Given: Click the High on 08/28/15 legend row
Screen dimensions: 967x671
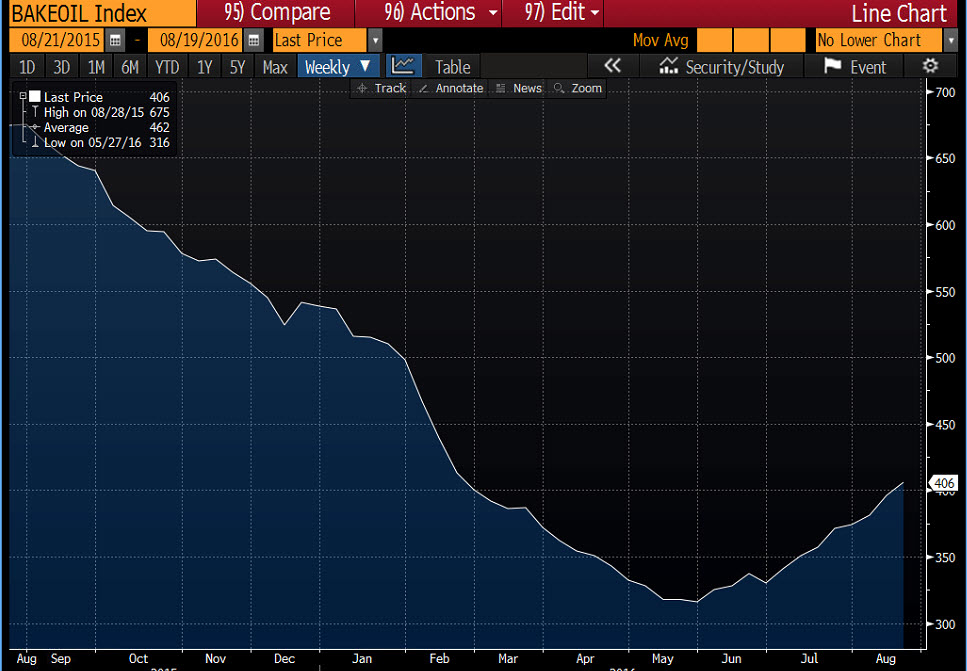Looking at the screenshot, I should coord(100,112).
